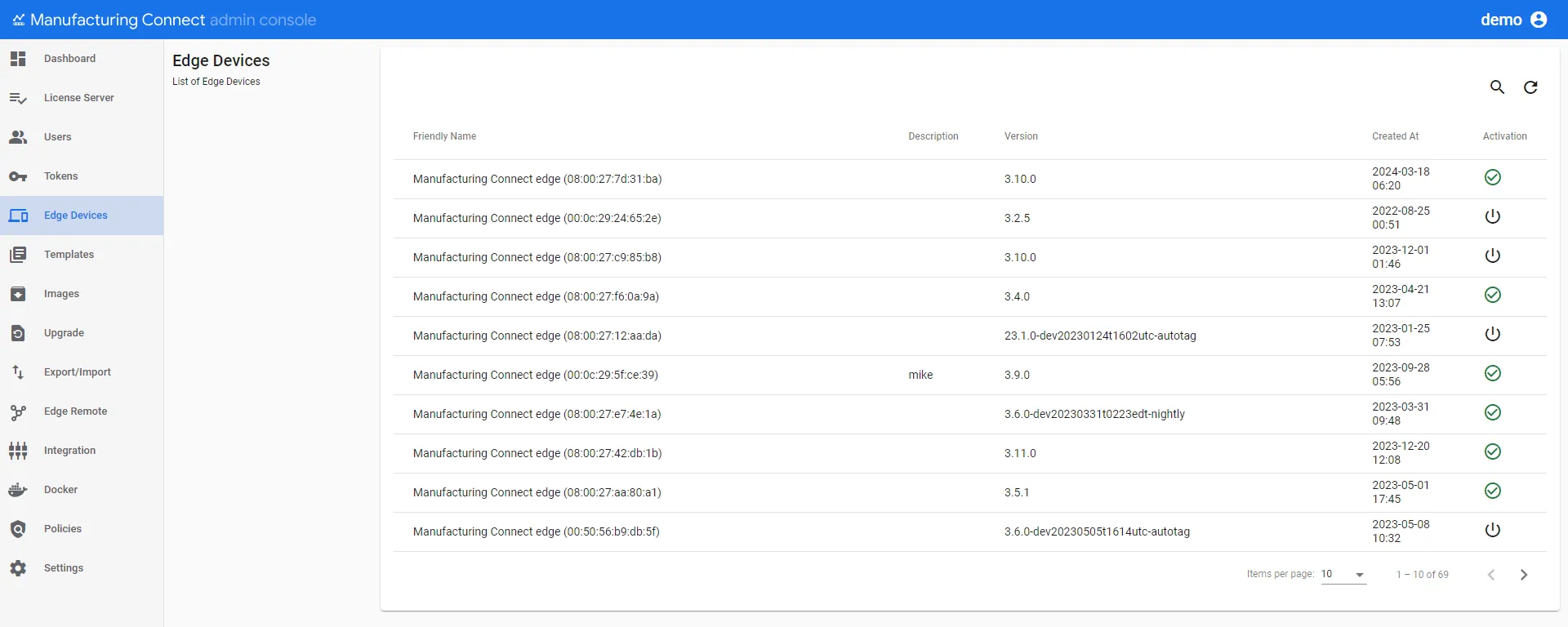Click the Settings gear icon

18,568
